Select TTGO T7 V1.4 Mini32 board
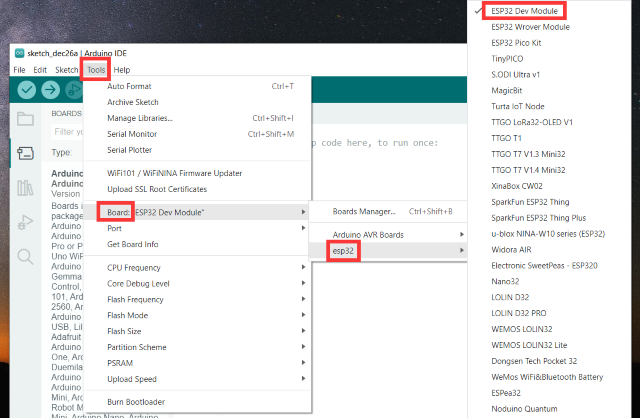Image resolution: width=640 pixels, height=418 pixels. click(549, 170)
